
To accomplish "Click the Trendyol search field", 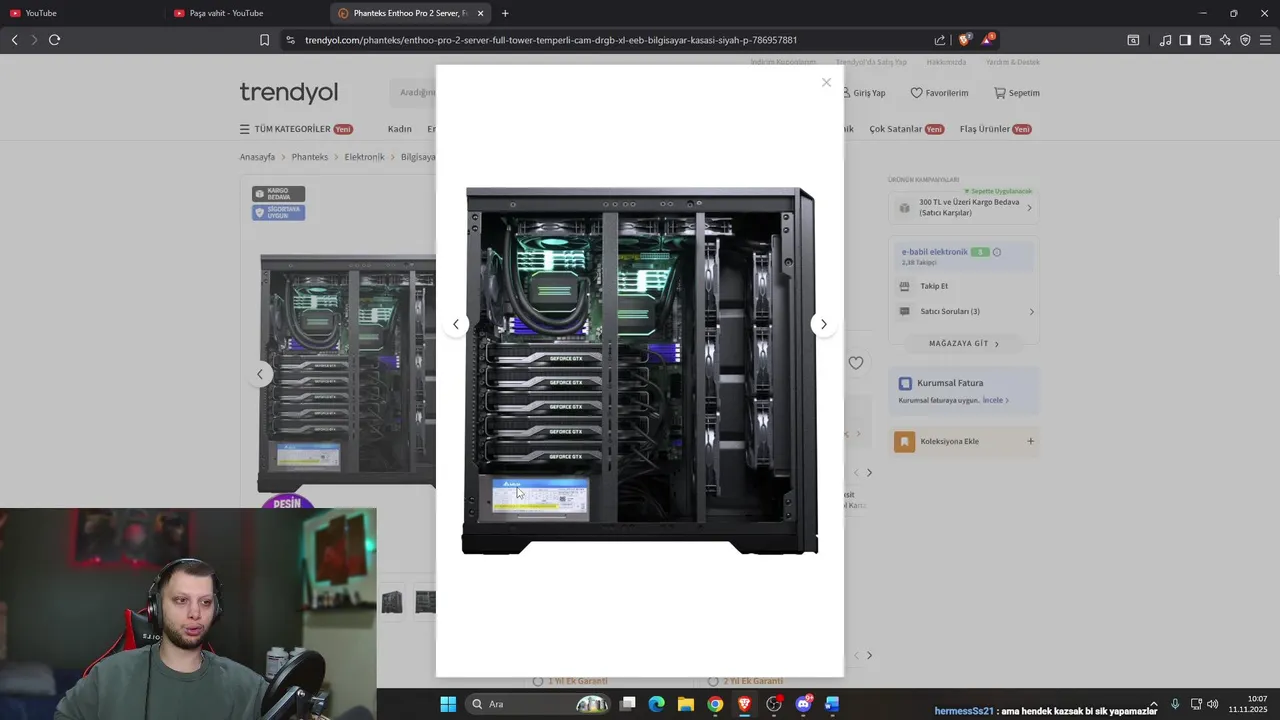I will point(413,92).
